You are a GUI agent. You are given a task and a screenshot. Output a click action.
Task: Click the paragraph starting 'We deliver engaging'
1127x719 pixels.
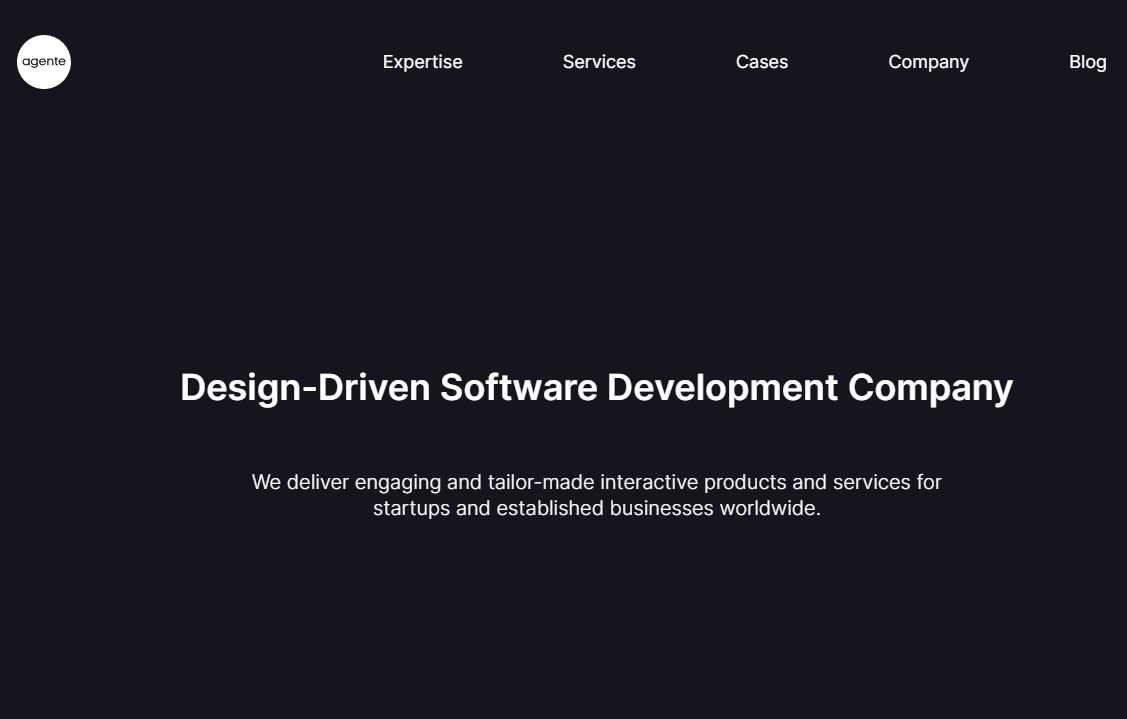pos(597,495)
